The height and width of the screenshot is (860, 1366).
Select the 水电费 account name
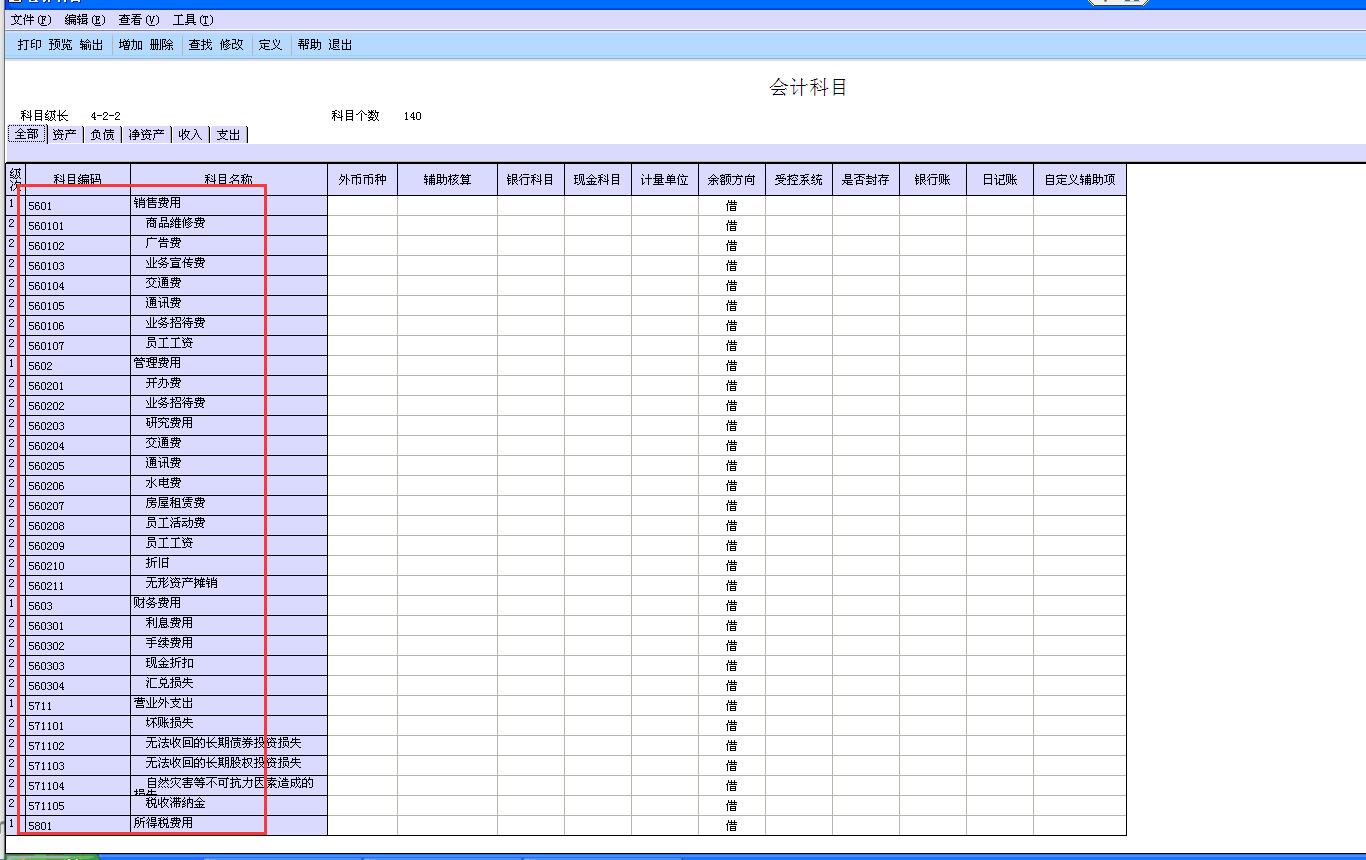click(163, 483)
